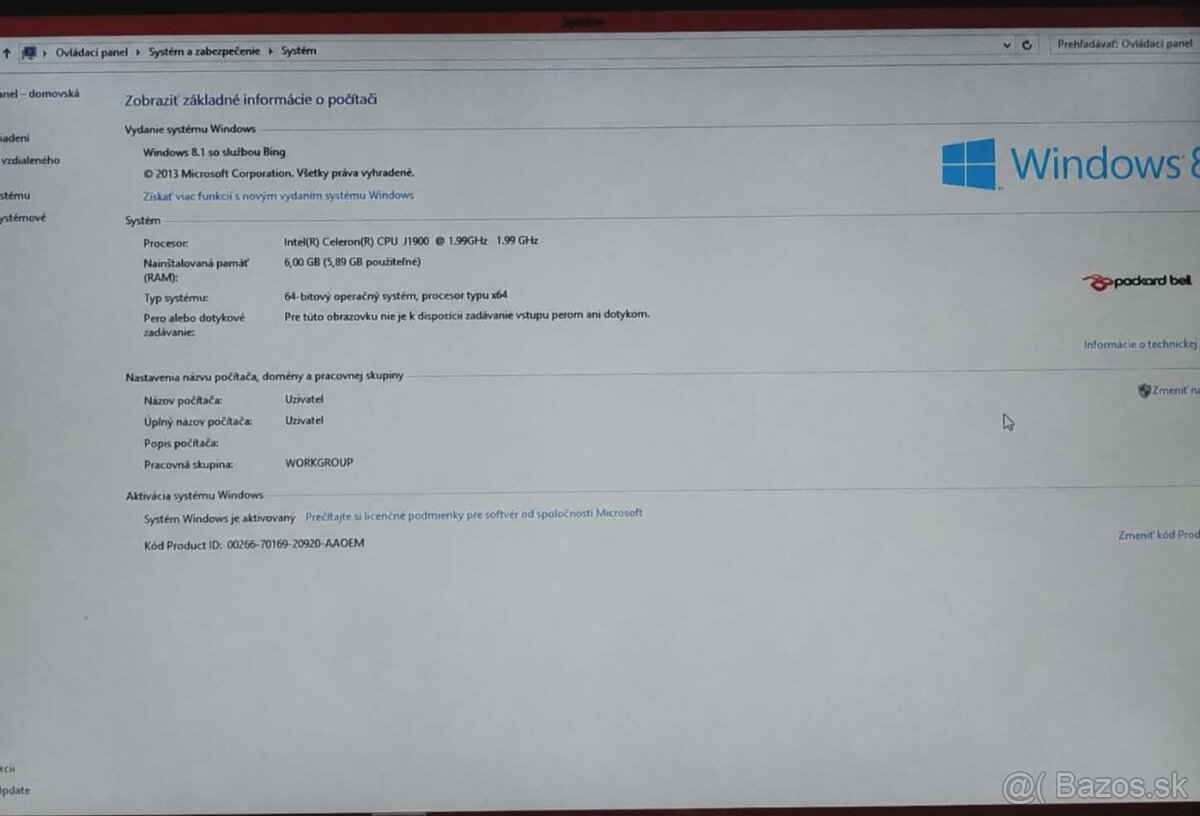The image size is (1200, 816).
Task: Click the Procesor: label
Action: coord(165,243)
